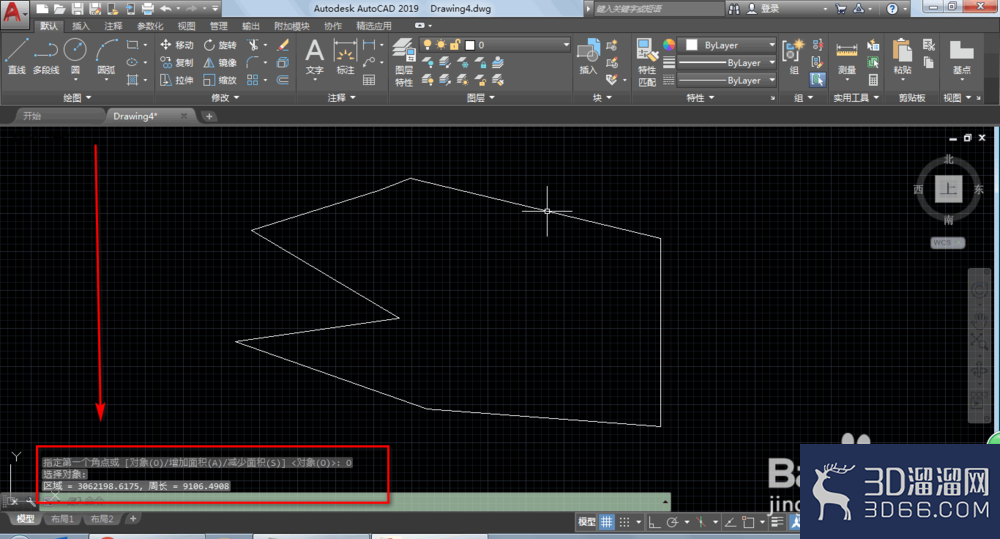Image resolution: width=1000 pixels, height=539 pixels.
Task: Toggle the drawing grid display
Action: point(607,522)
